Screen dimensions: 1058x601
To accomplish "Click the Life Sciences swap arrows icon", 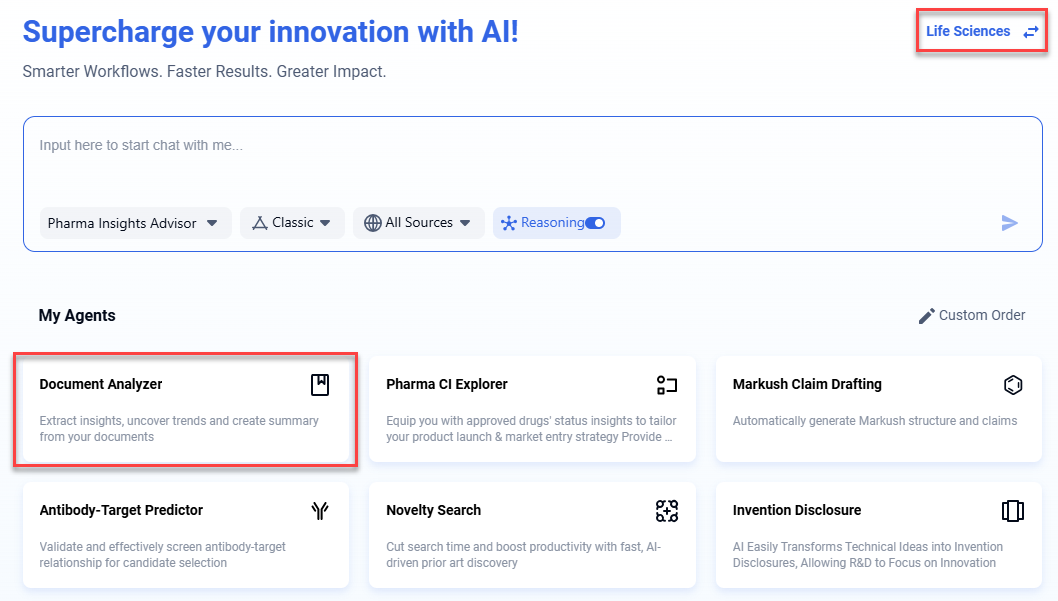I will (1031, 32).
